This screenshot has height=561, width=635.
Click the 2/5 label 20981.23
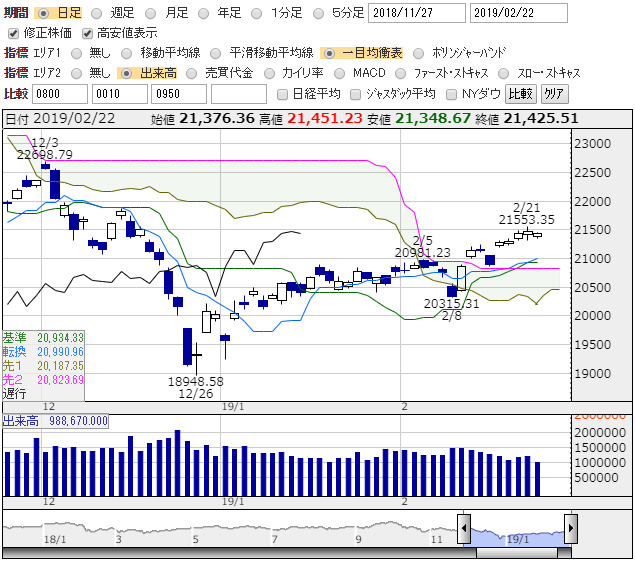click(423, 253)
